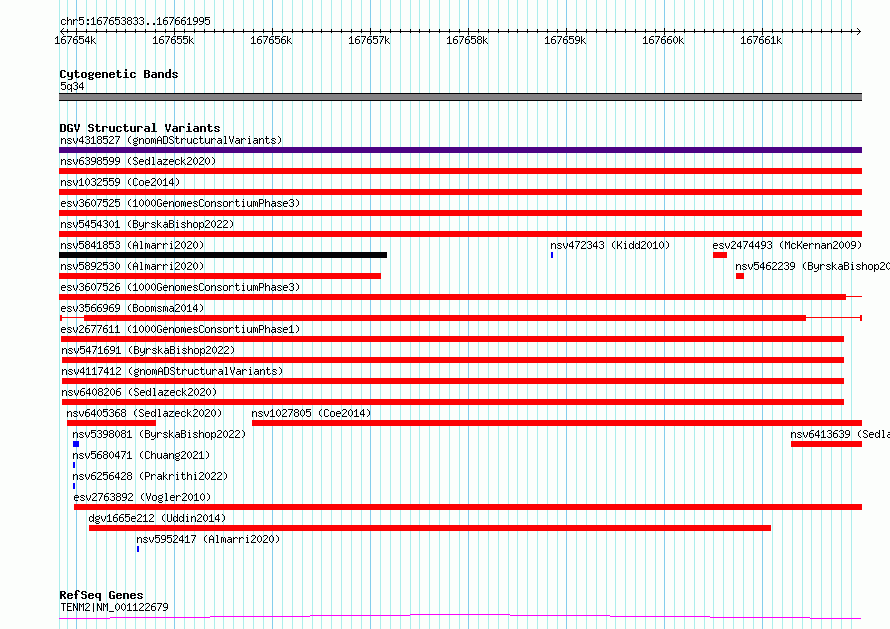The height and width of the screenshot is (629, 890).
Task: Select the purple nsv4318527 variant bar
Action: tap(460, 150)
